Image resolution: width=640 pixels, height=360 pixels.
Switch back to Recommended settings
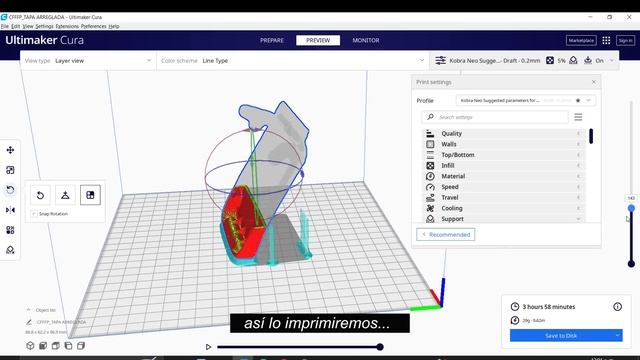point(446,234)
